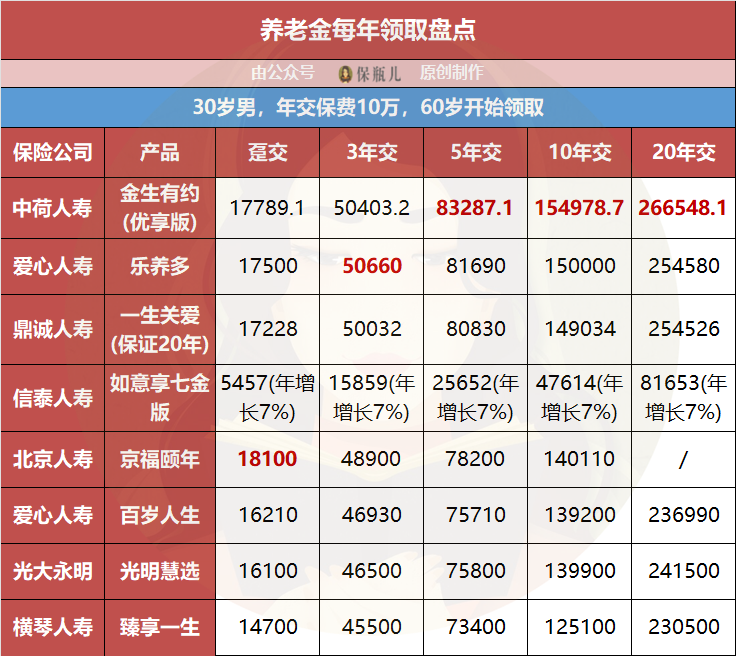Select the 5年交 column header
This screenshot has width=736, height=656.
476,153
